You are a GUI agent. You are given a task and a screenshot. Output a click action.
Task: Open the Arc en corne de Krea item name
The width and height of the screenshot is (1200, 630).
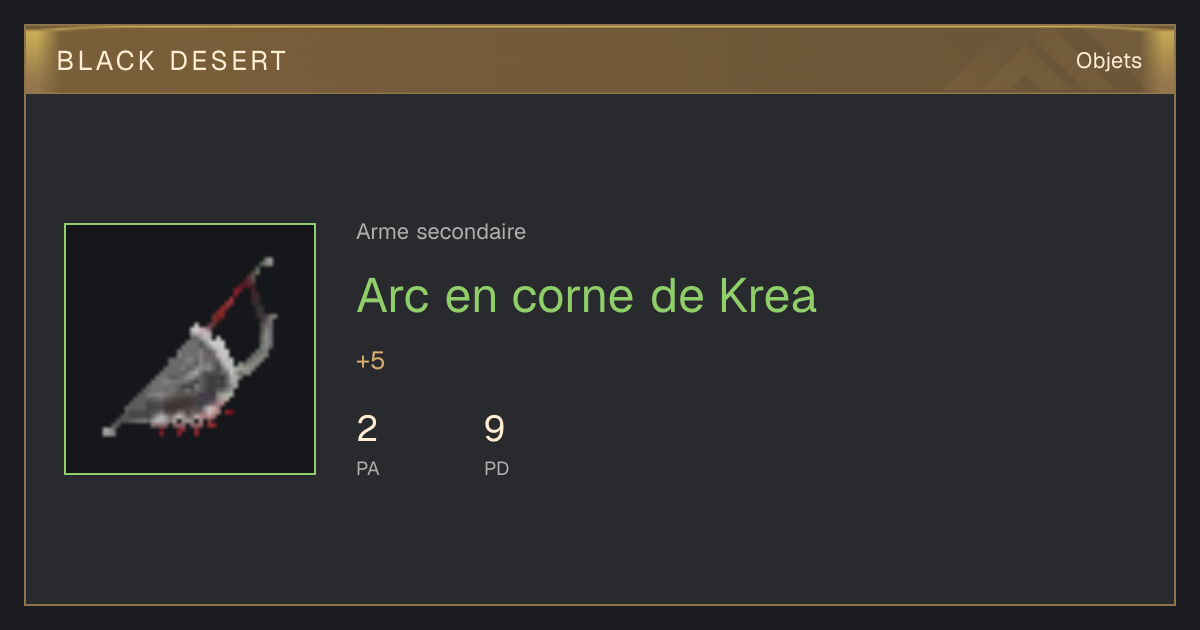[x=586, y=295]
